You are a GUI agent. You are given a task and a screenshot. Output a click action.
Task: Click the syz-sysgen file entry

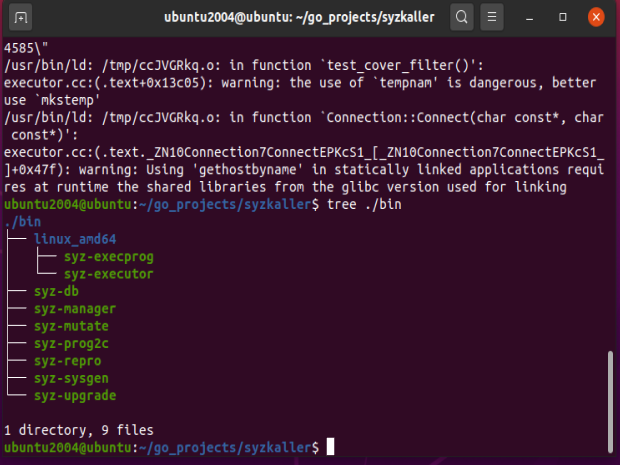point(71,378)
